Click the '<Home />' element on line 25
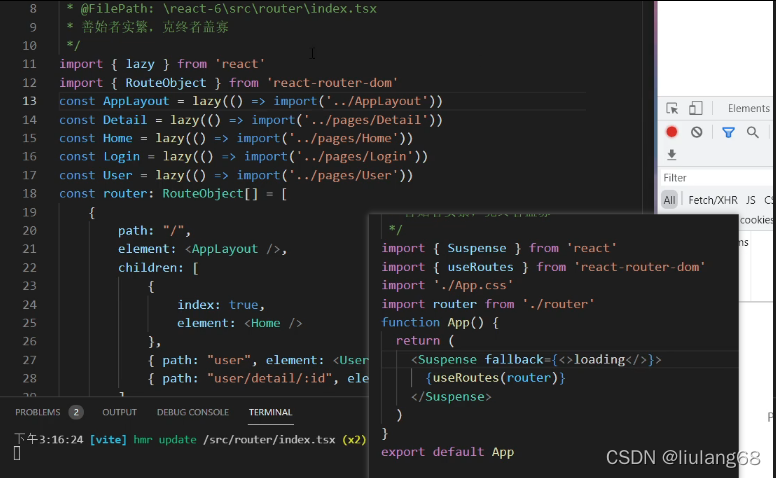Screen dimensions: 776x478 273,323
